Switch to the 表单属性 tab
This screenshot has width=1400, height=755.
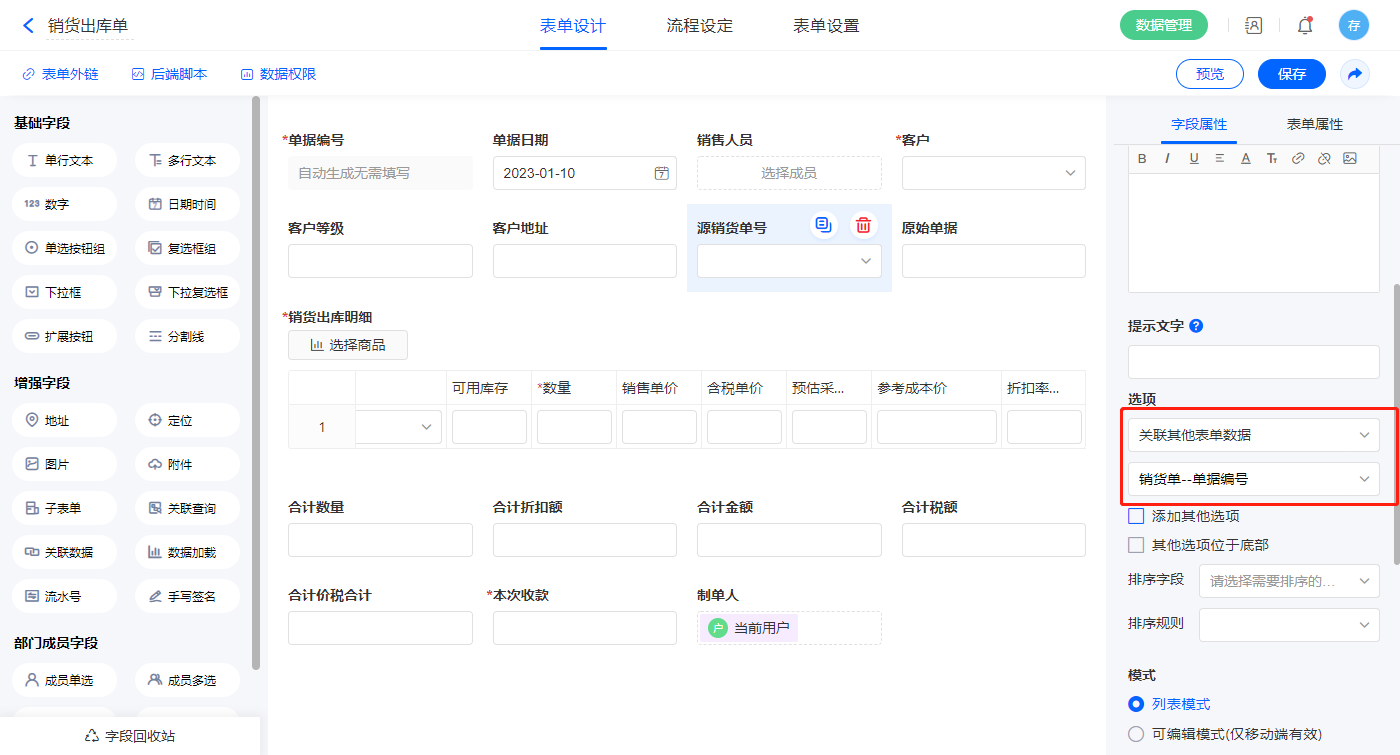(x=1314, y=124)
